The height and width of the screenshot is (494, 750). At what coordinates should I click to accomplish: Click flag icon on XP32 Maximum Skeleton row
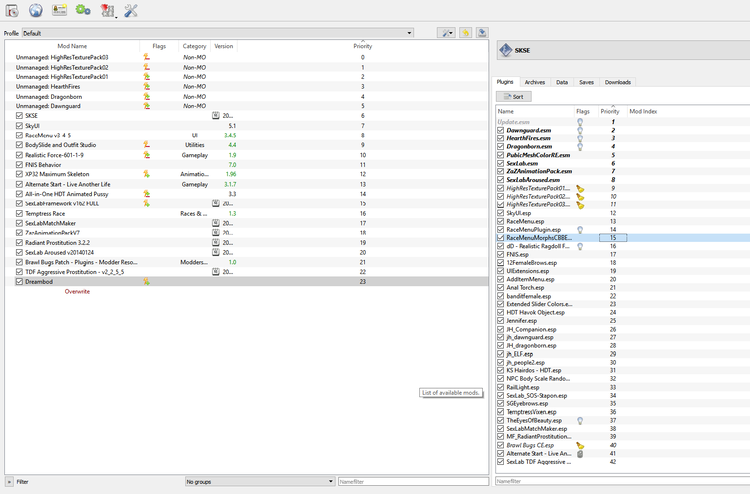[x=146, y=174]
